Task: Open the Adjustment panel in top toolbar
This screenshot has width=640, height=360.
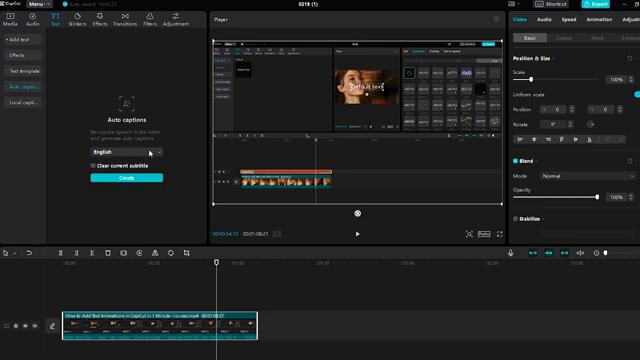Action: [176, 19]
